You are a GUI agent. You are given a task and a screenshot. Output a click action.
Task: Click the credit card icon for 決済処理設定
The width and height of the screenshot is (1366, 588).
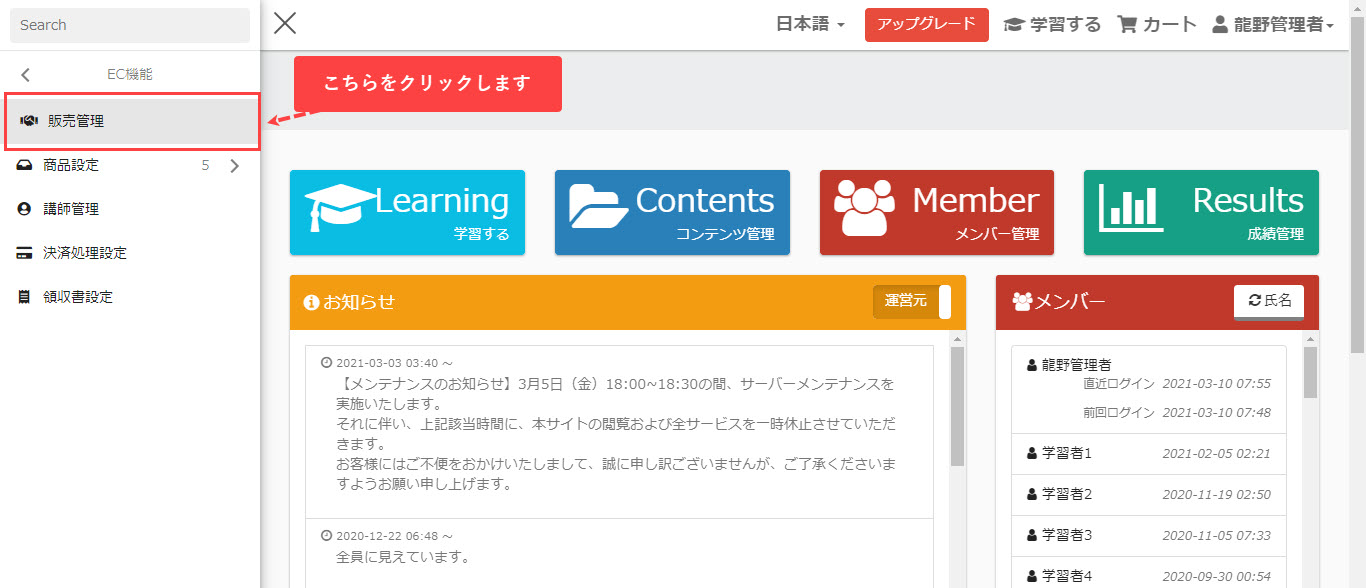(24, 253)
